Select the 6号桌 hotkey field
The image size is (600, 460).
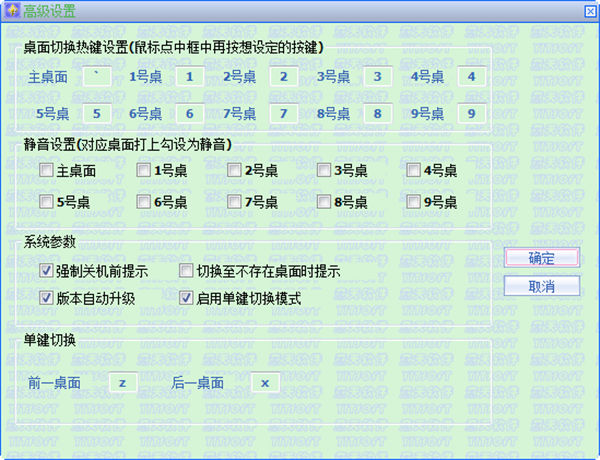[190, 114]
